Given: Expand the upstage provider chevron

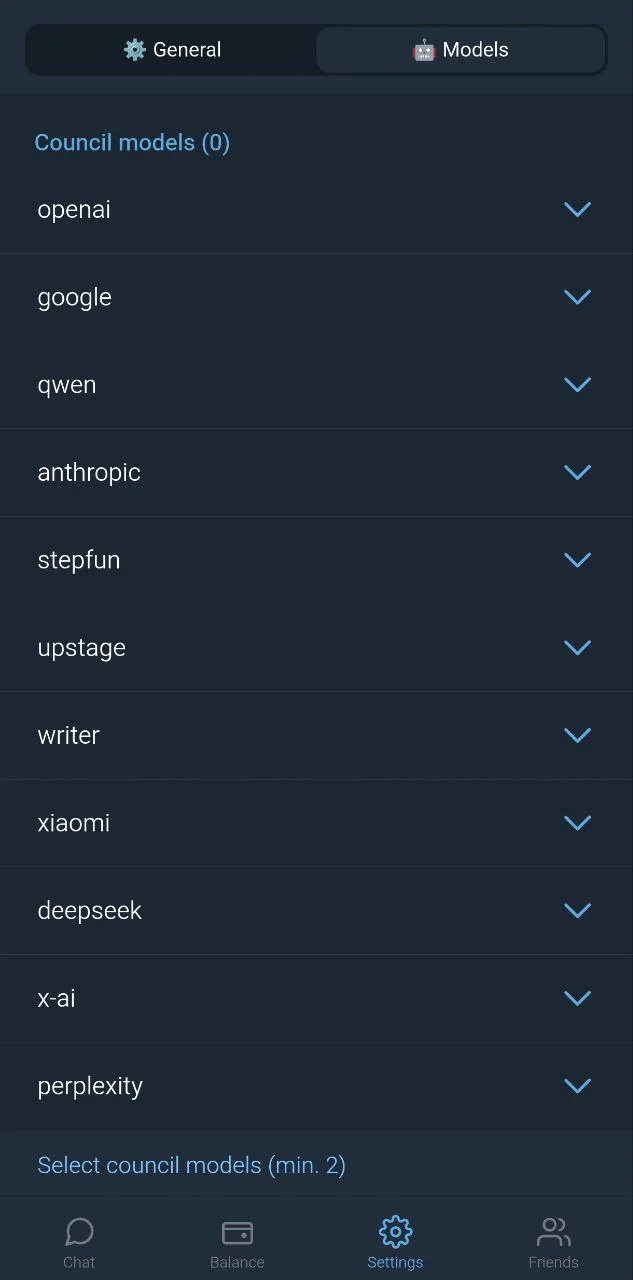Looking at the screenshot, I should coord(577,647).
